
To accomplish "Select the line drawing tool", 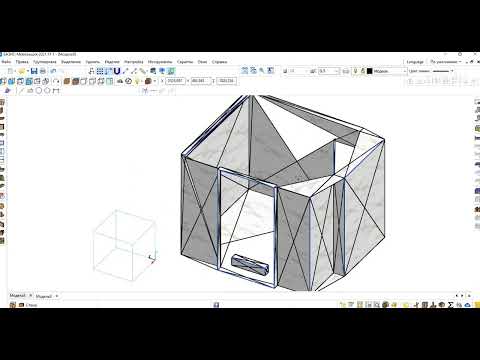I will click(21, 91).
